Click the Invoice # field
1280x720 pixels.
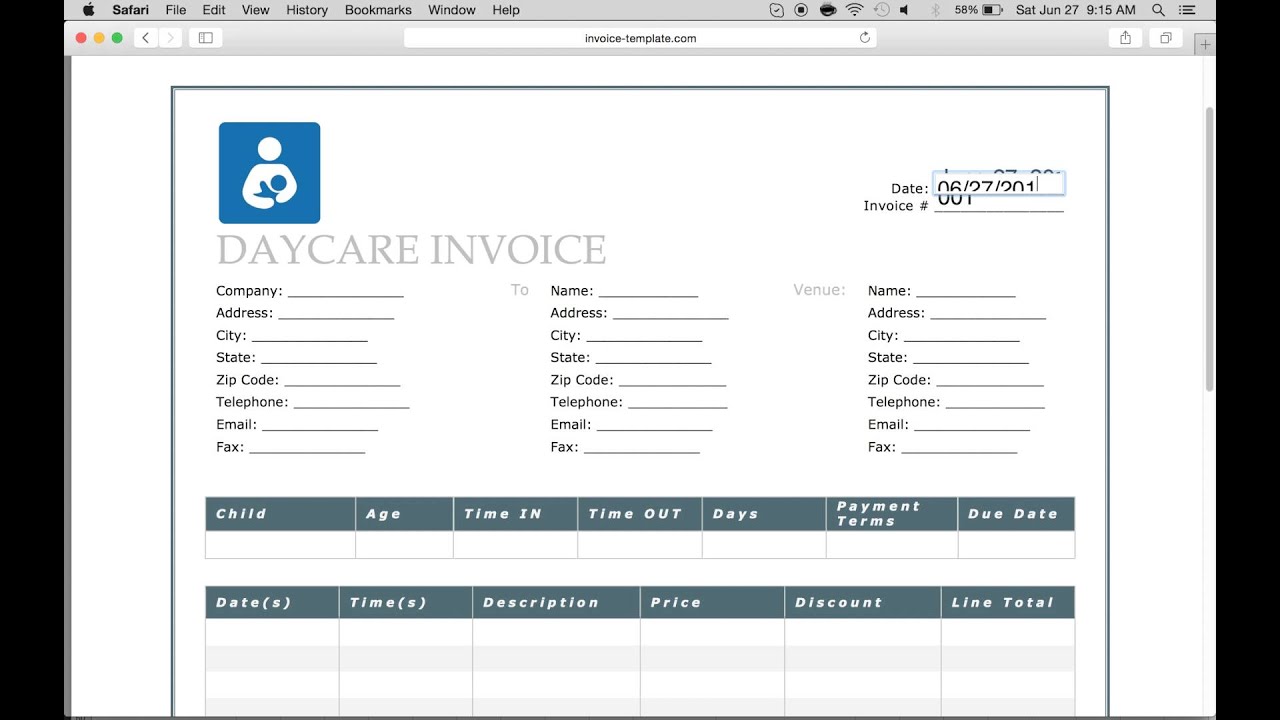coord(999,202)
